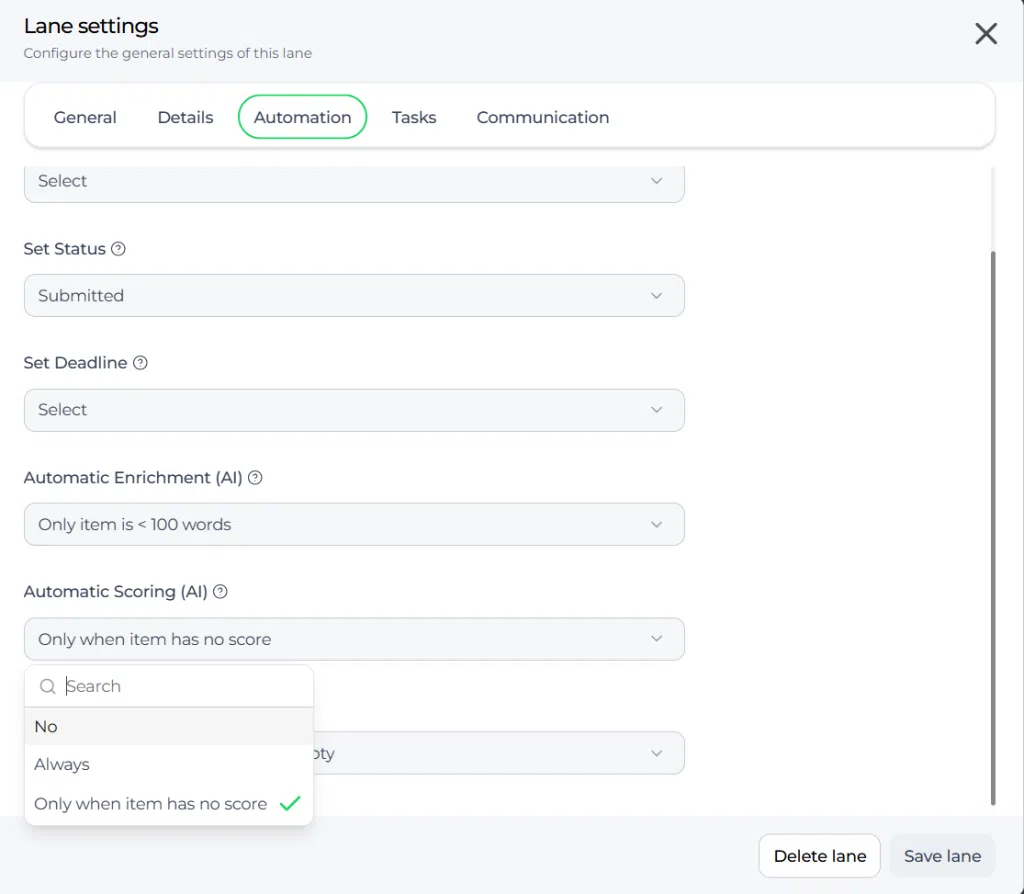This screenshot has width=1024, height=894.
Task: Open the Automatic Enrichment (AI) dropdown
Action: (354, 524)
